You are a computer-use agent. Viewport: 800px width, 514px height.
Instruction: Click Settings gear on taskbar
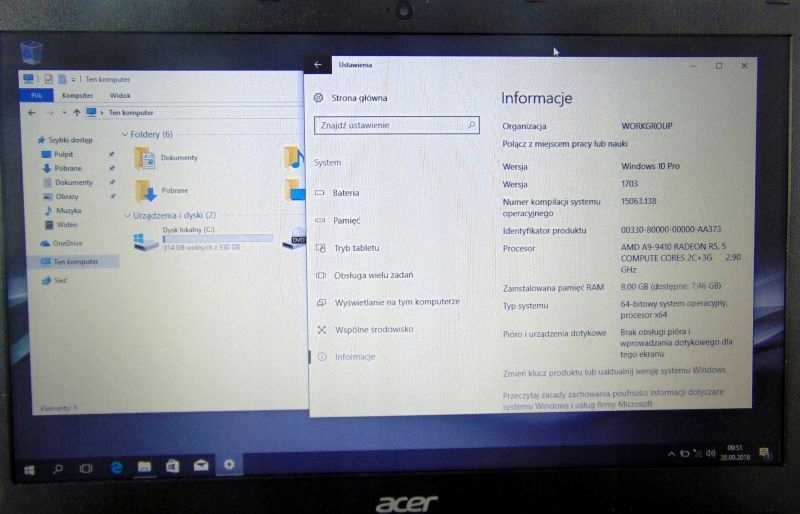[x=229, y=464]
